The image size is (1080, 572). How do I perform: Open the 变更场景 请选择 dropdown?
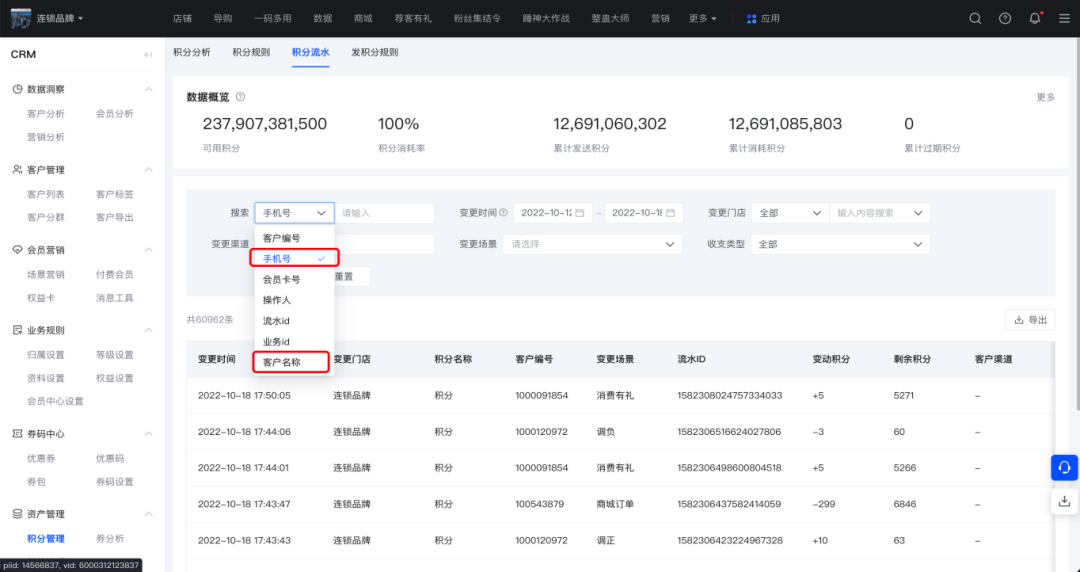592,244
